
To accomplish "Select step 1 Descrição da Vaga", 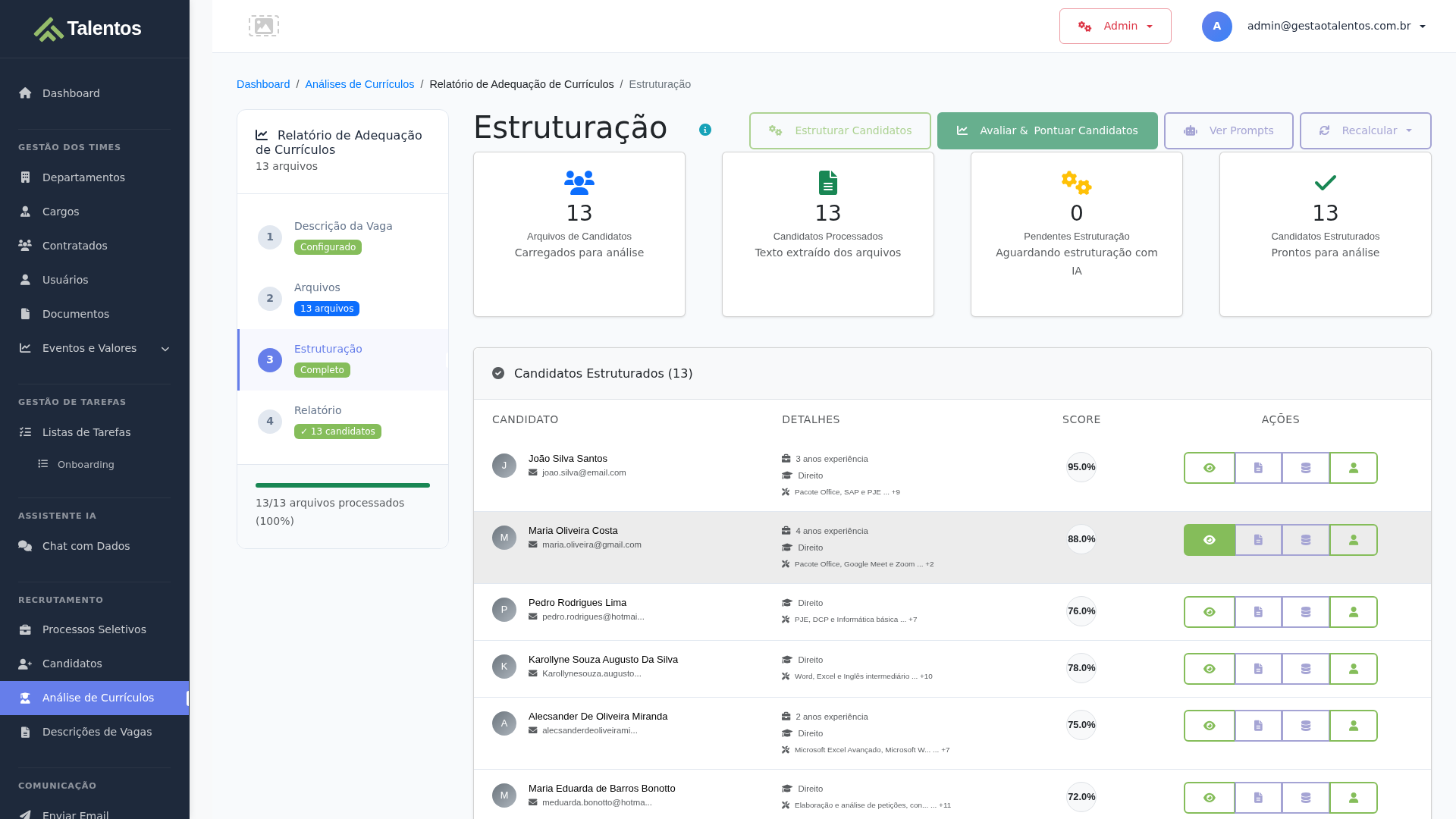I will coord(343,226).
